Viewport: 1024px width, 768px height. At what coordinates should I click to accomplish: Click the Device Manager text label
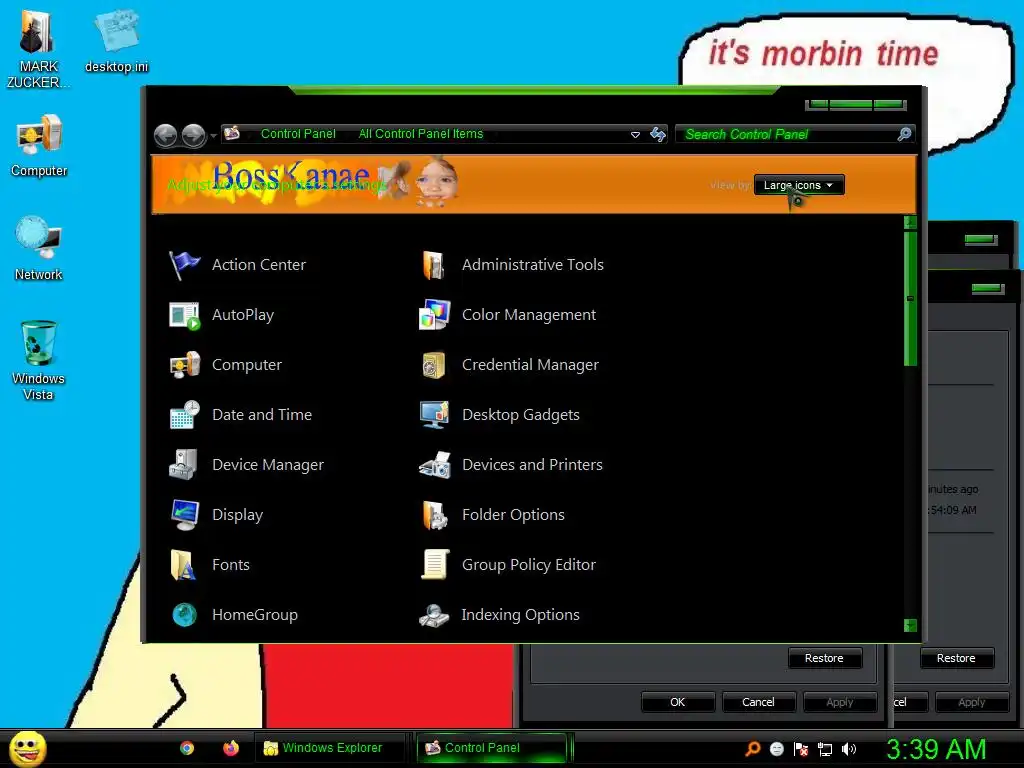click(268, 465)
